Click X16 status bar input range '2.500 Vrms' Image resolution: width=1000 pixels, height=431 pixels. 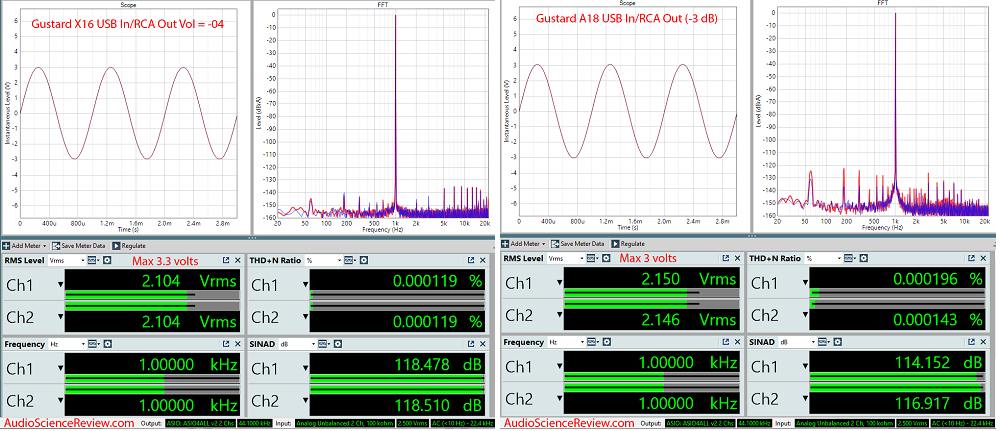(413, 423)
